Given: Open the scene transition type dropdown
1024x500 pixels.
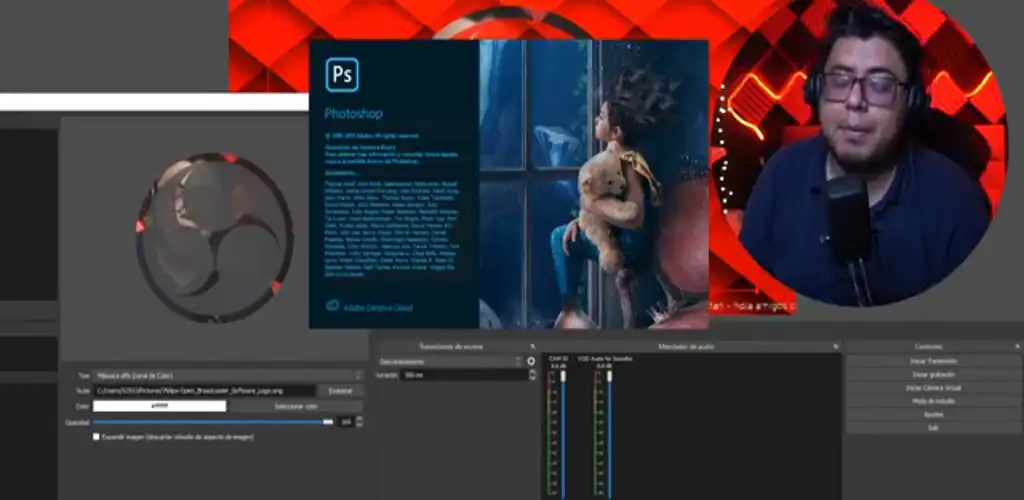Looking at the screenshot, I should pyautogui.click(x=449, y=361).
